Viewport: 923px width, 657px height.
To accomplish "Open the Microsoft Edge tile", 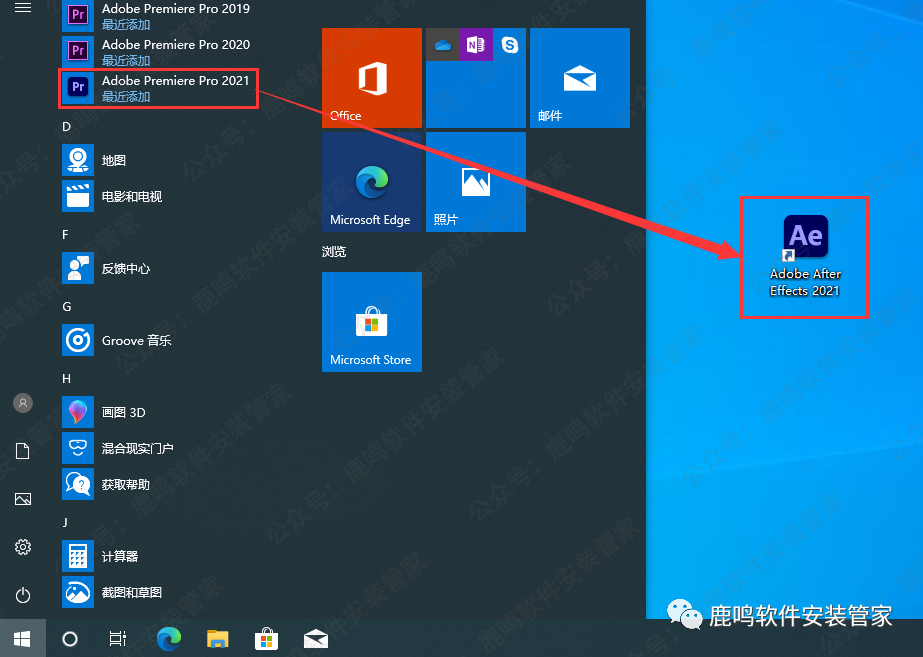I will click(371, 182).
